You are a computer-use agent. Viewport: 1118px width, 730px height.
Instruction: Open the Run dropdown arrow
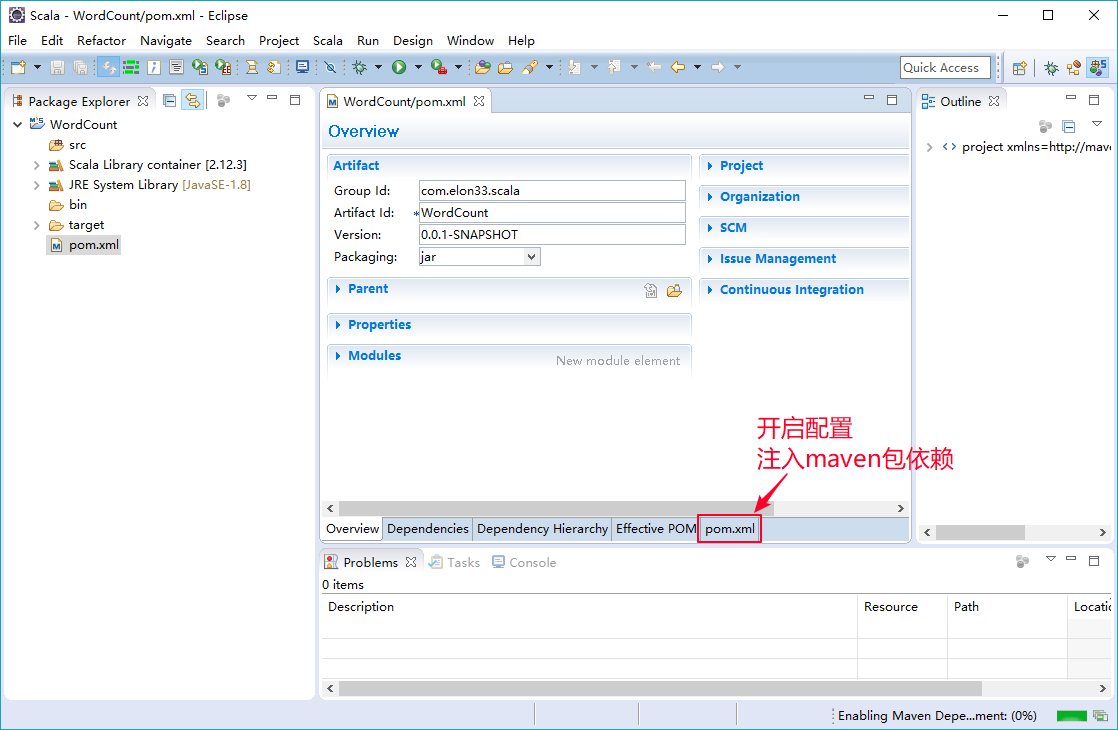pyautogui.click(x=419, y=67)
